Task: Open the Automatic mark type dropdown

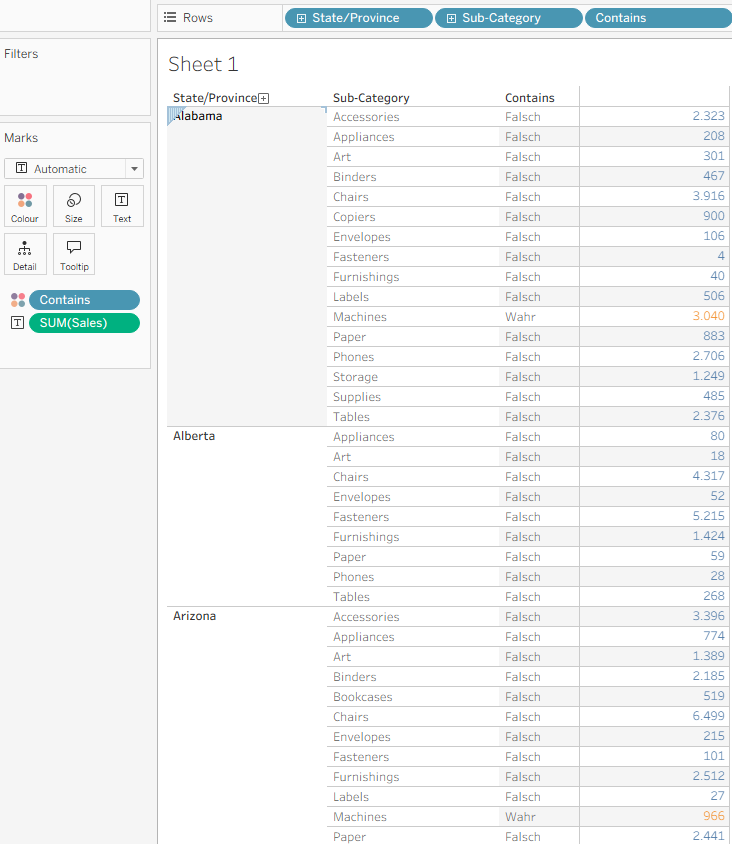Action: tap(74, 169)
